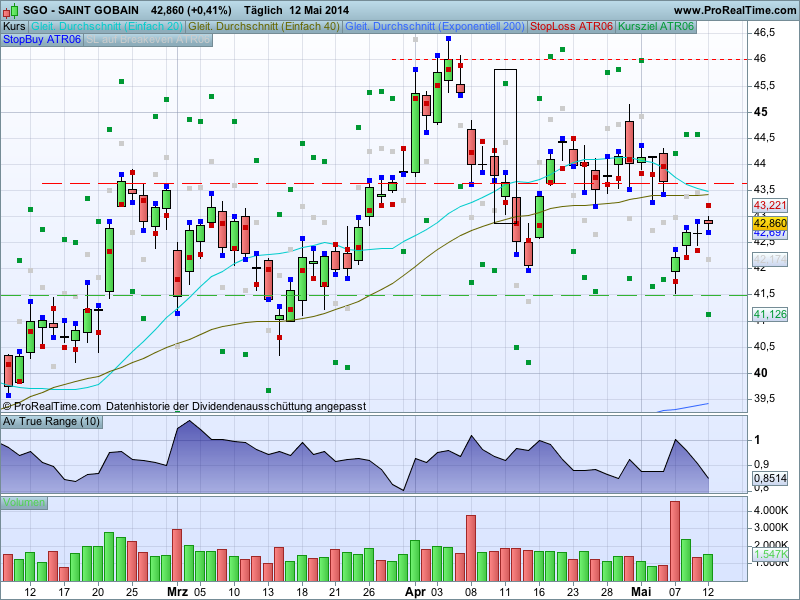Image resolution: width=800 pixels, height=600 pixels.
Task: Click the Mai month label on time axis
Action: [x=641, y=592]
